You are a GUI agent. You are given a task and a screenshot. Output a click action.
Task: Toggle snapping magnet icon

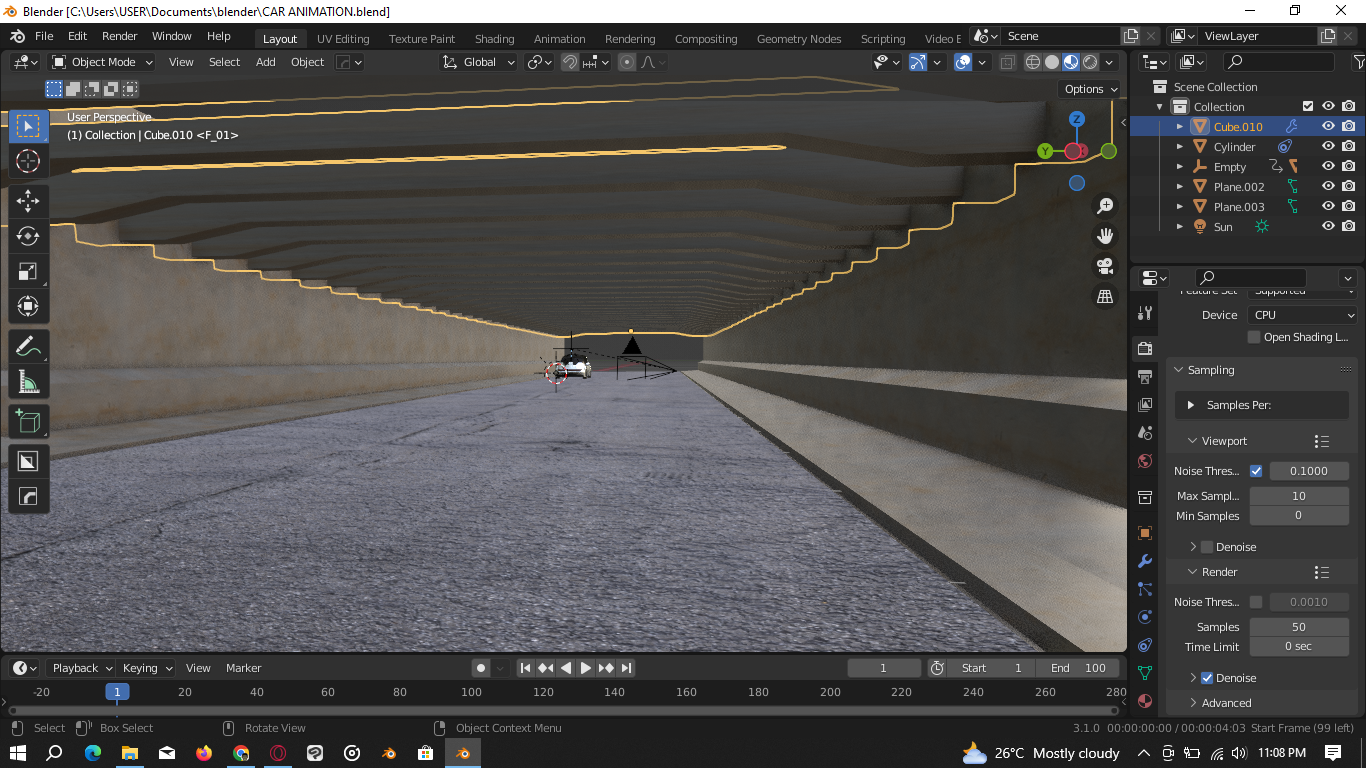pyautogui.click(x=570, y=62)
